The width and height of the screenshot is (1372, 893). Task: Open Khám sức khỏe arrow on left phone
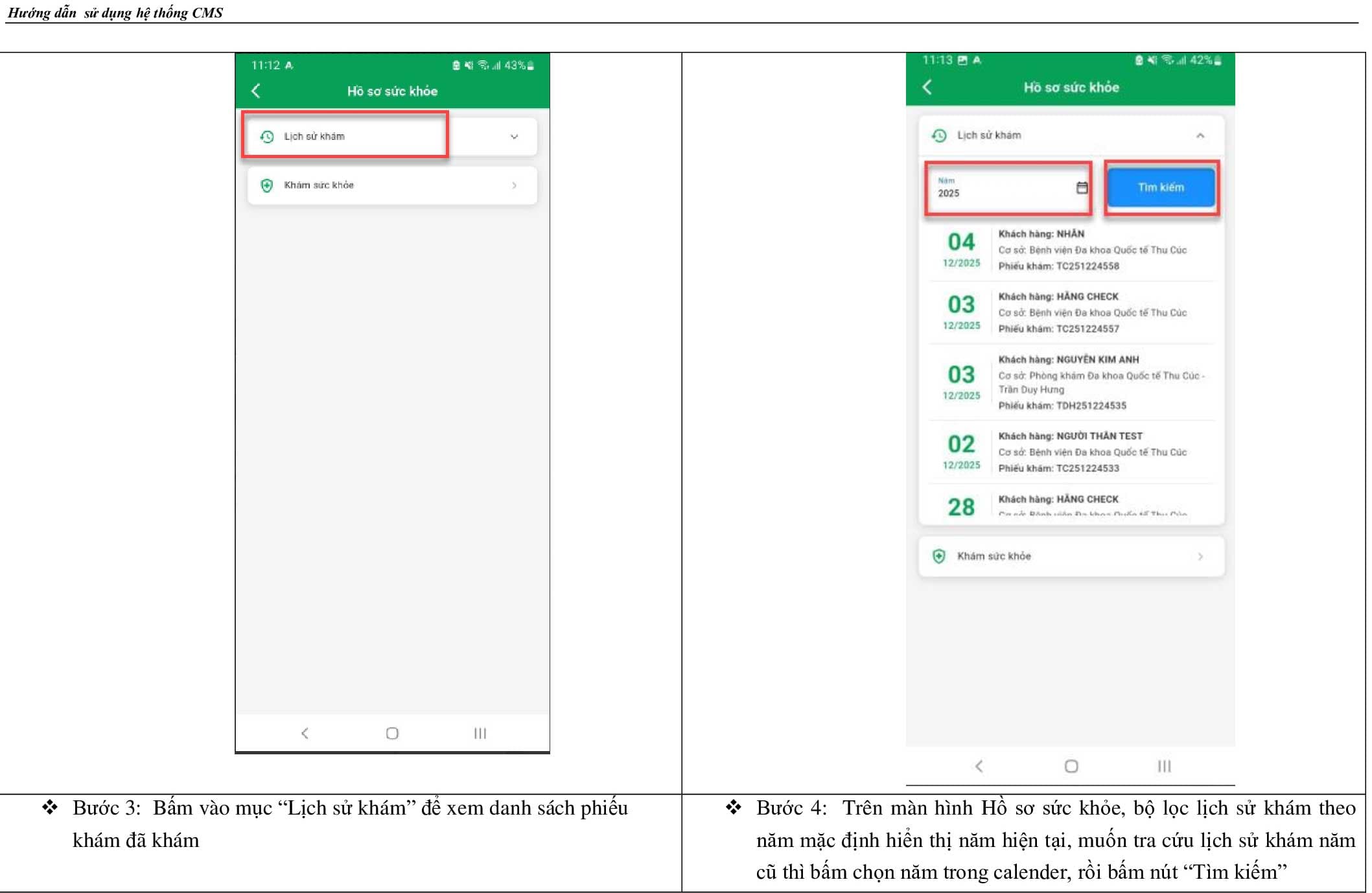[x=514, y=185]
